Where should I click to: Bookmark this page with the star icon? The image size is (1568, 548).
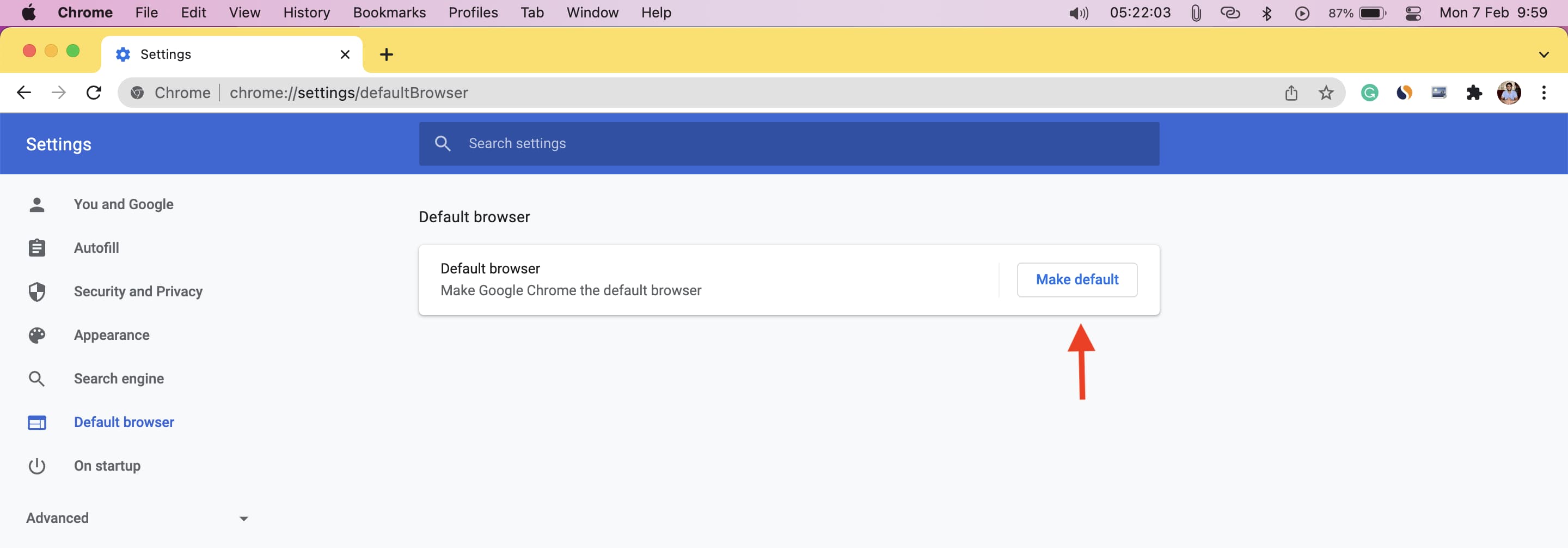coord(1326,93)
